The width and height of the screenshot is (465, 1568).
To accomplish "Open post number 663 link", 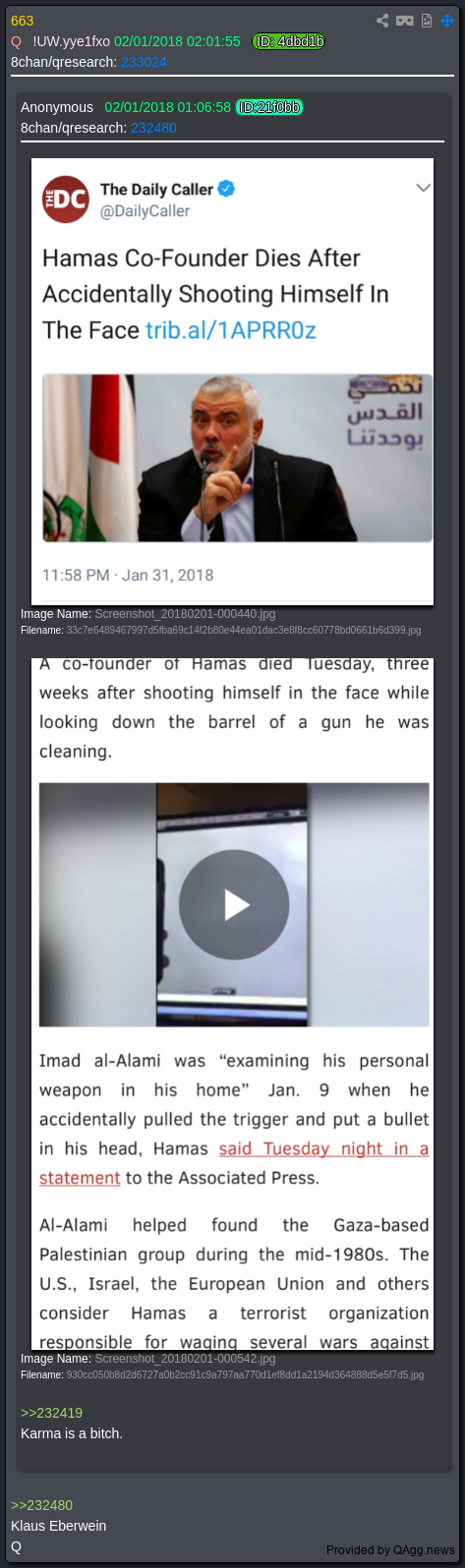I will (22, 21).
